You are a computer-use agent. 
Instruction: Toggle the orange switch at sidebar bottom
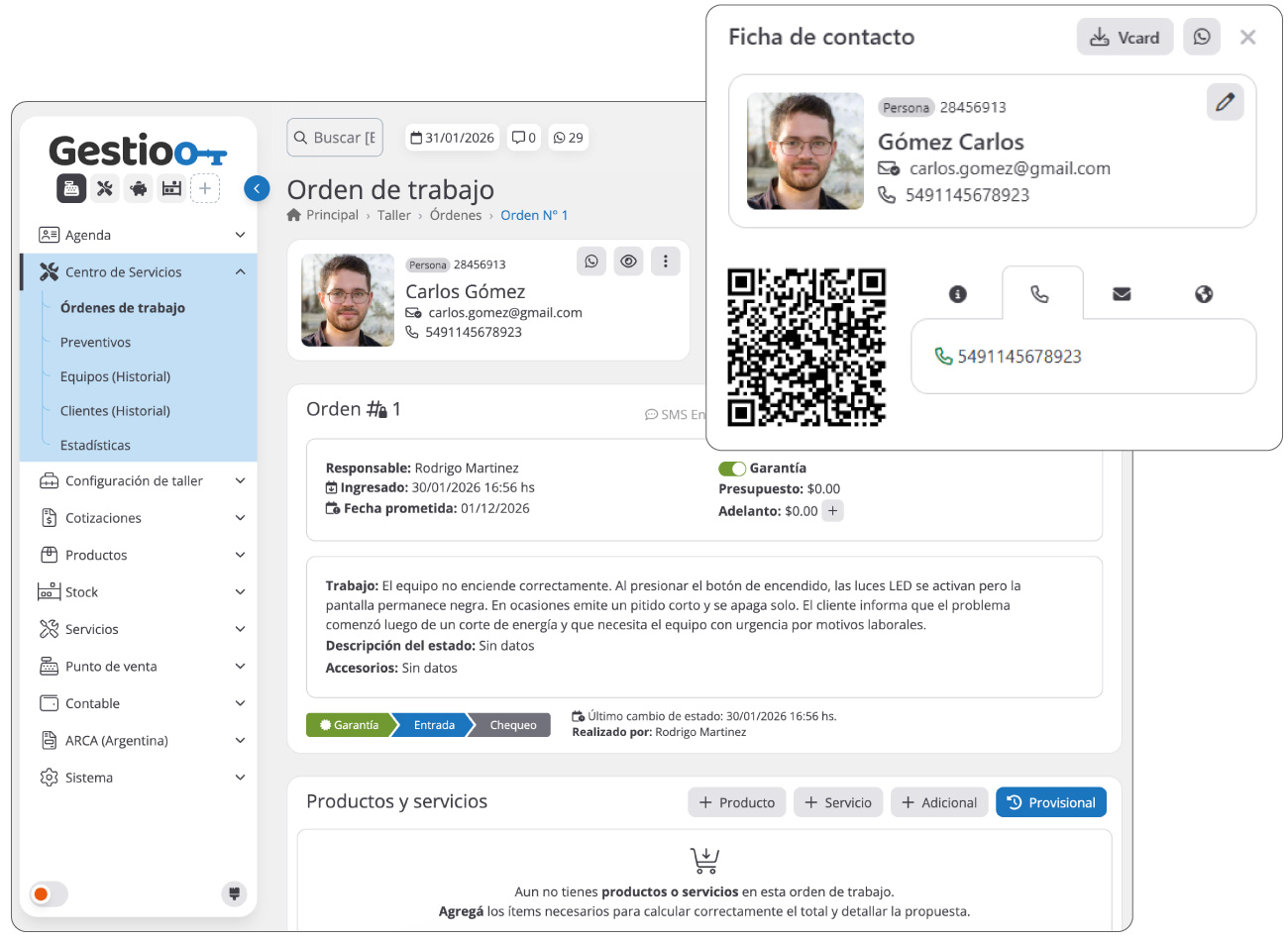click(49, 894)
